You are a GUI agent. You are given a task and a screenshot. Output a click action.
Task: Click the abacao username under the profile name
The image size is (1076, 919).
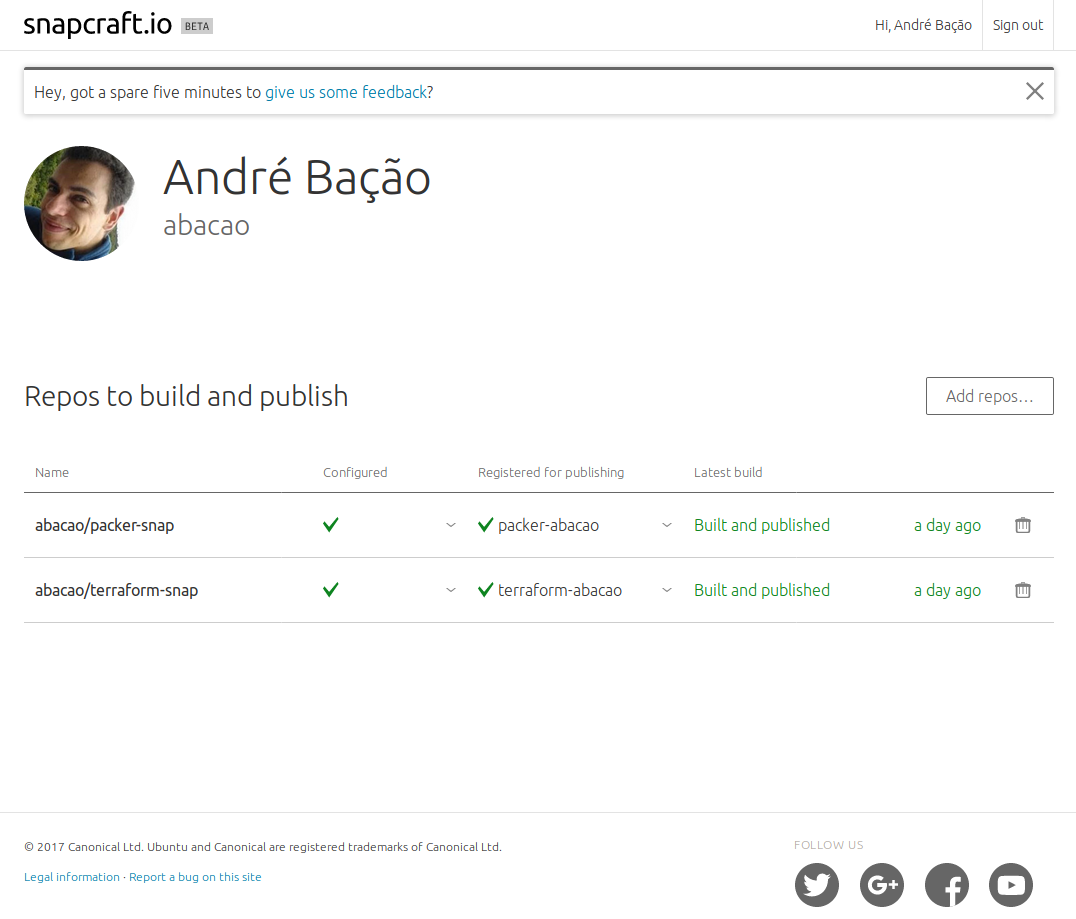tap(207, 226)
